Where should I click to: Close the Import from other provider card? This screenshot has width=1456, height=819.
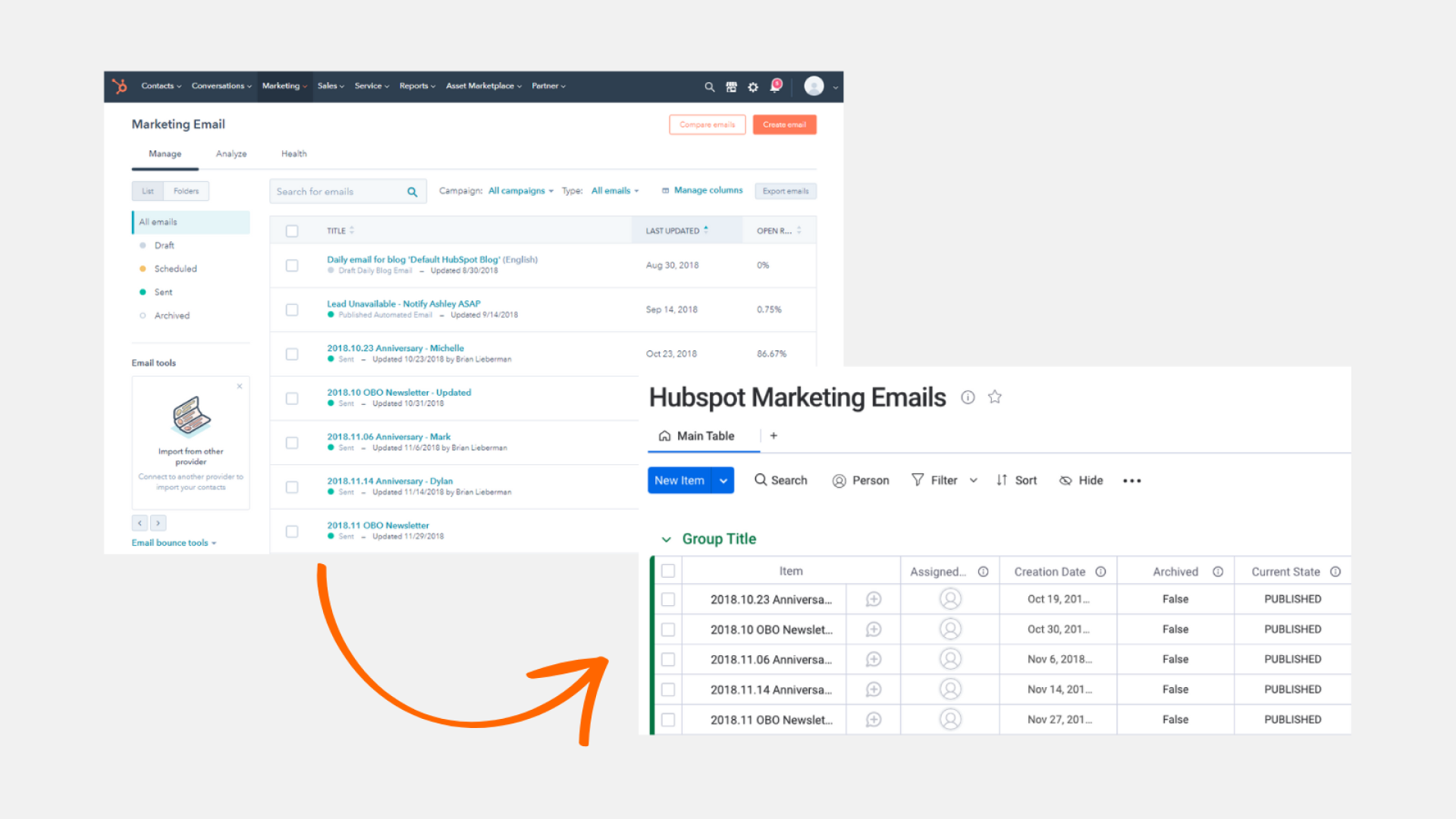pos(240,386)
